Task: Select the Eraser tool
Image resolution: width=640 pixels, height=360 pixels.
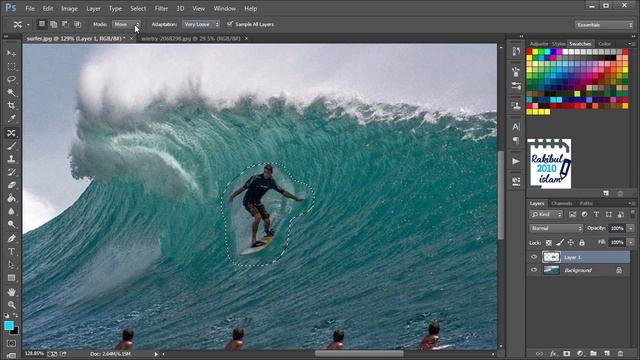Action: [x=11, y=185]
